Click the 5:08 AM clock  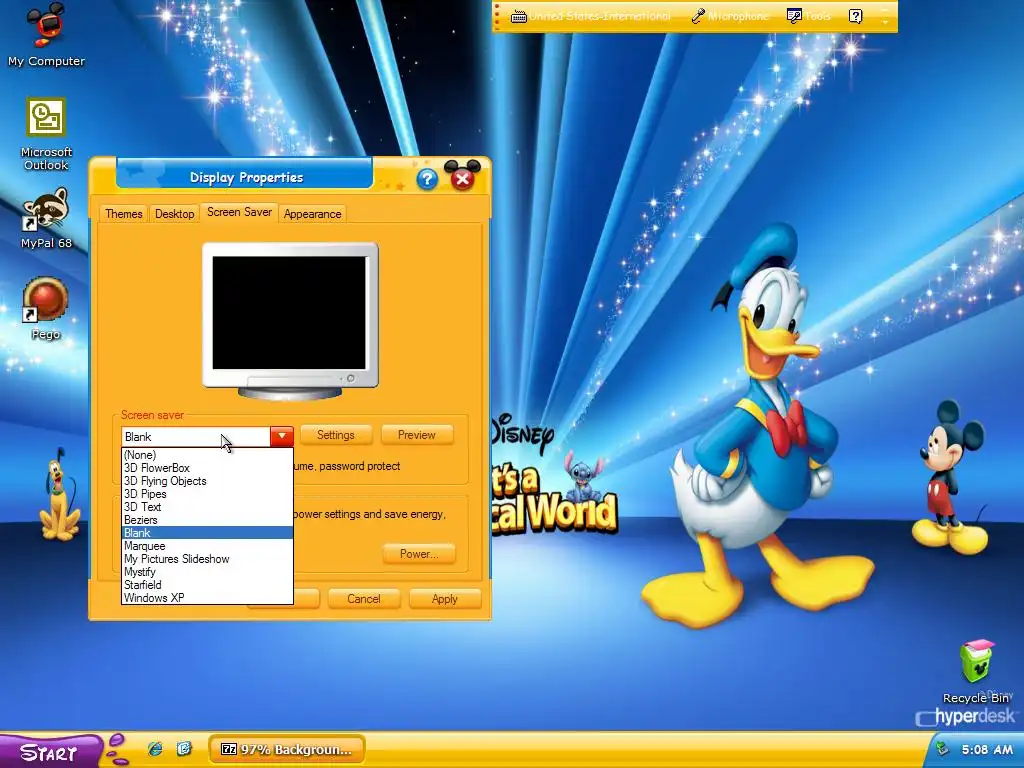987,749
